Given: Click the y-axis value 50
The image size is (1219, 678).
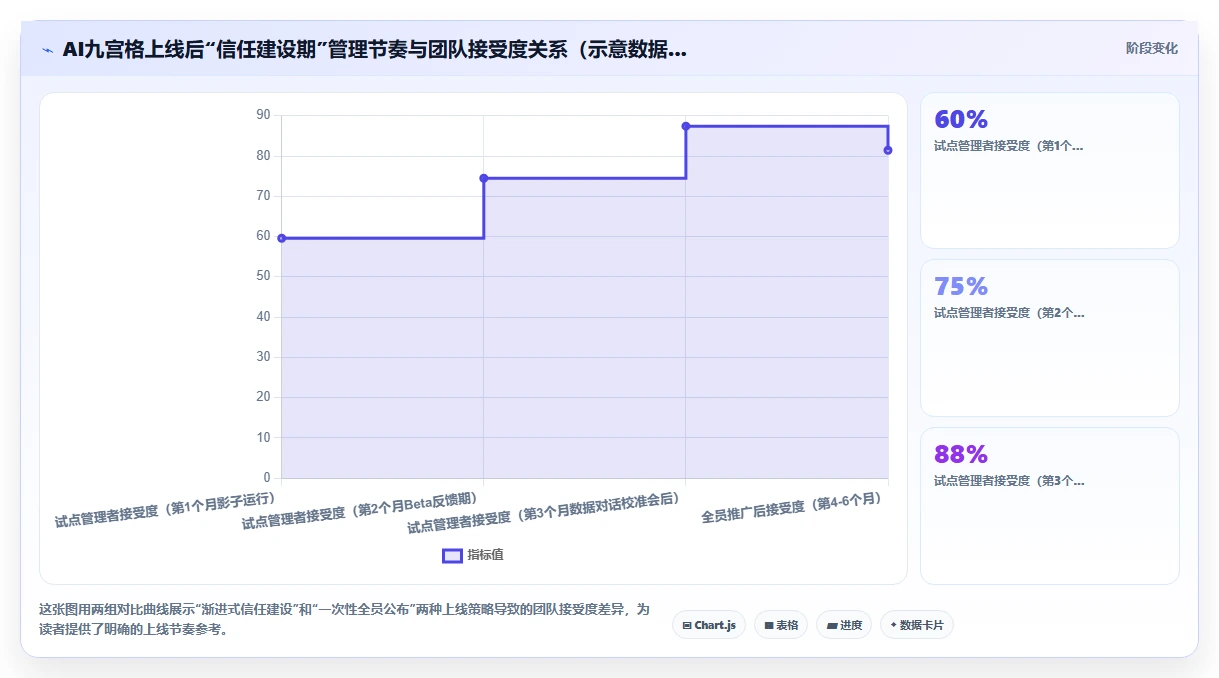Looking at the screenshot, I should 263,276.
